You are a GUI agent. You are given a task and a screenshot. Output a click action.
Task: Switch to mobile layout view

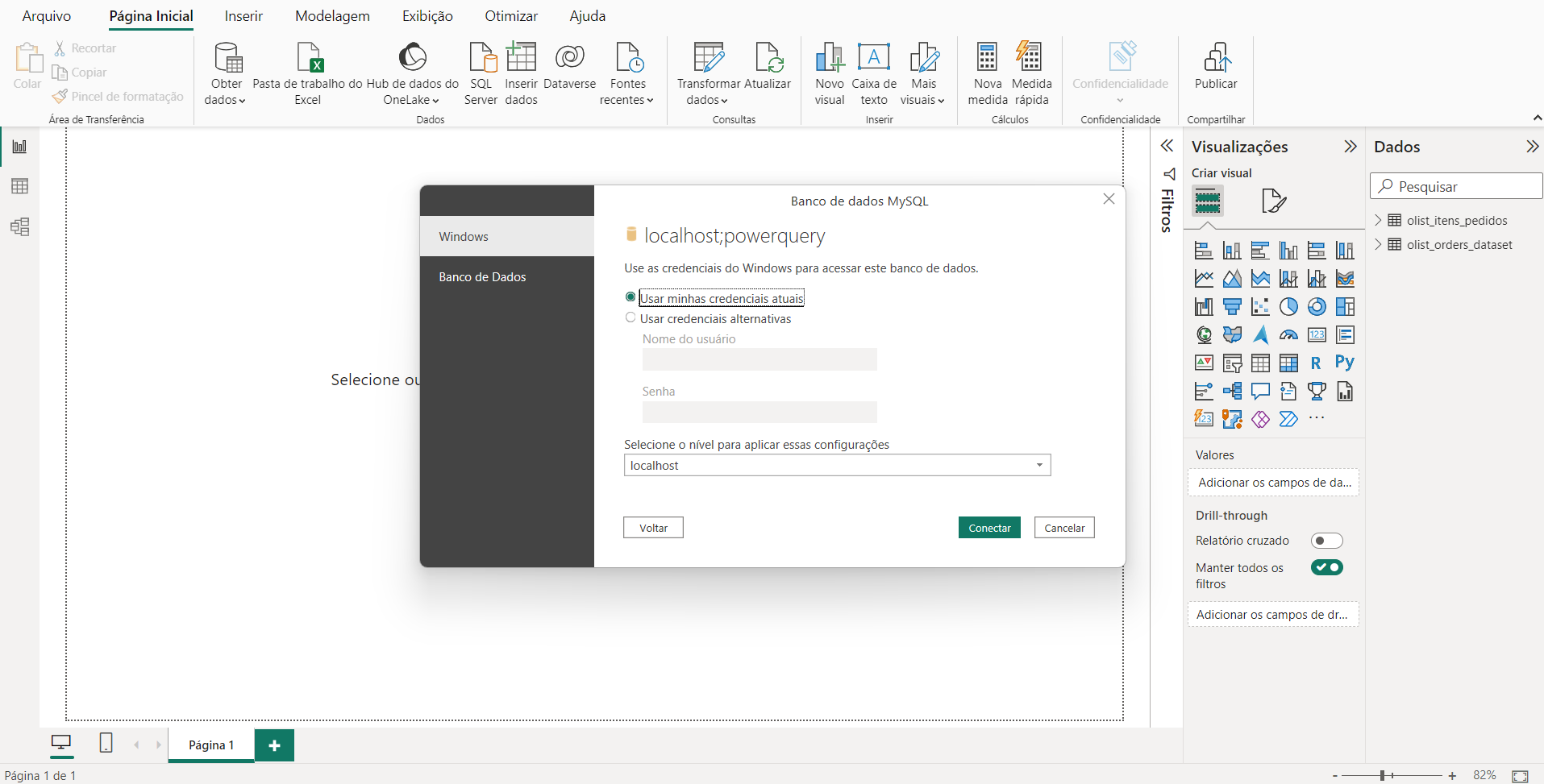tap(106, 743)
